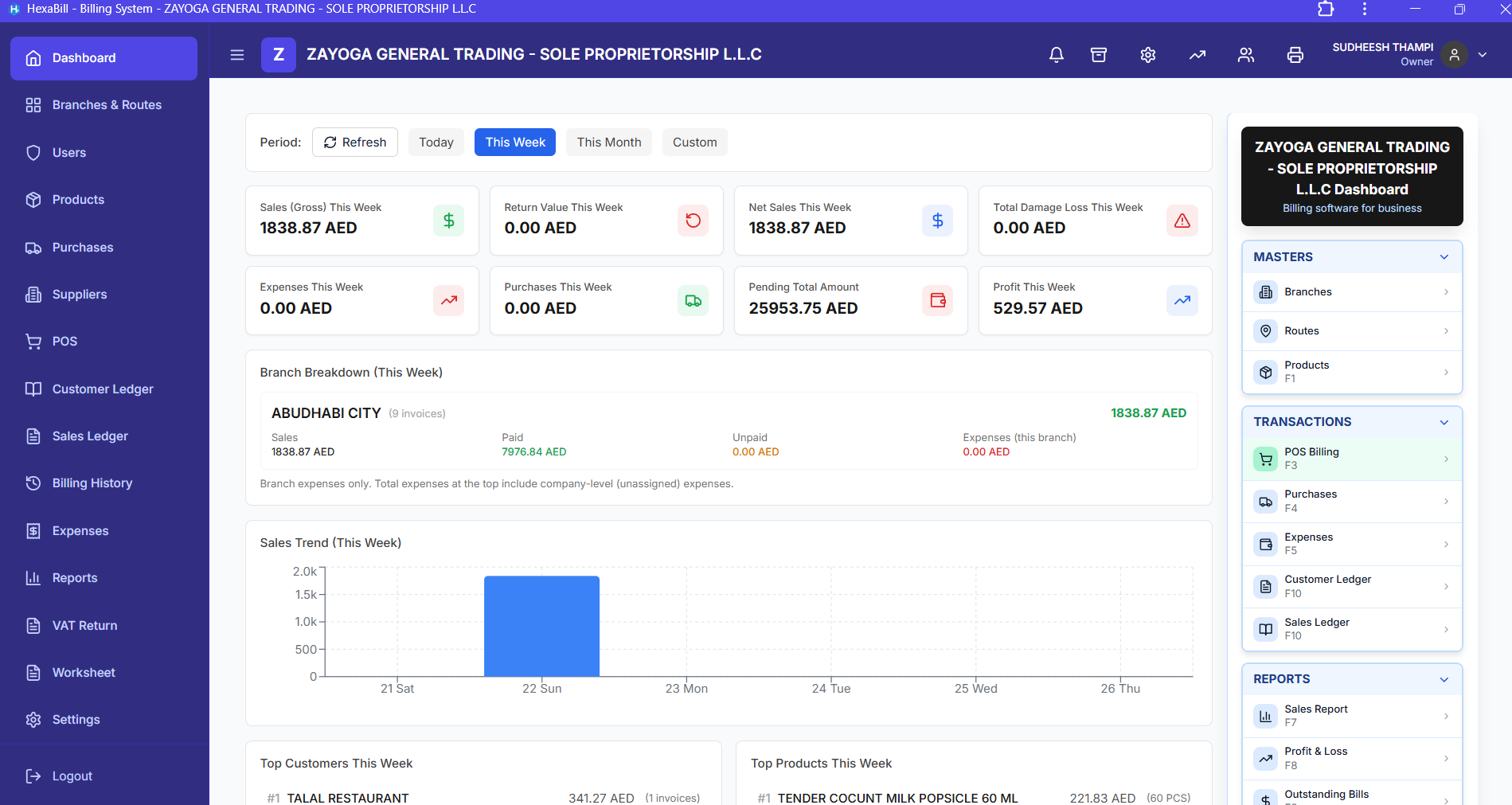Screen dimensions: 1512x805
Task: Click the Sales Report chart icon
Action: (1265, 716)
